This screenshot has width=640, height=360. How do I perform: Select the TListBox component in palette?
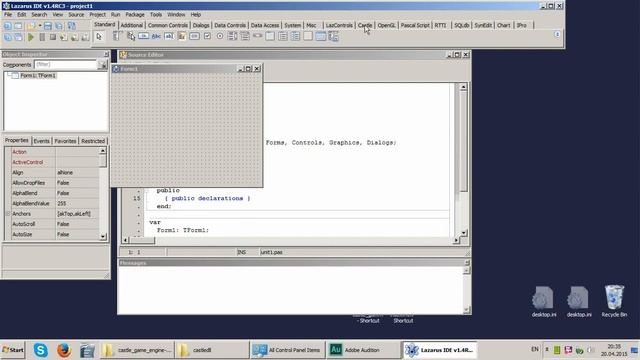click(233, 36)
